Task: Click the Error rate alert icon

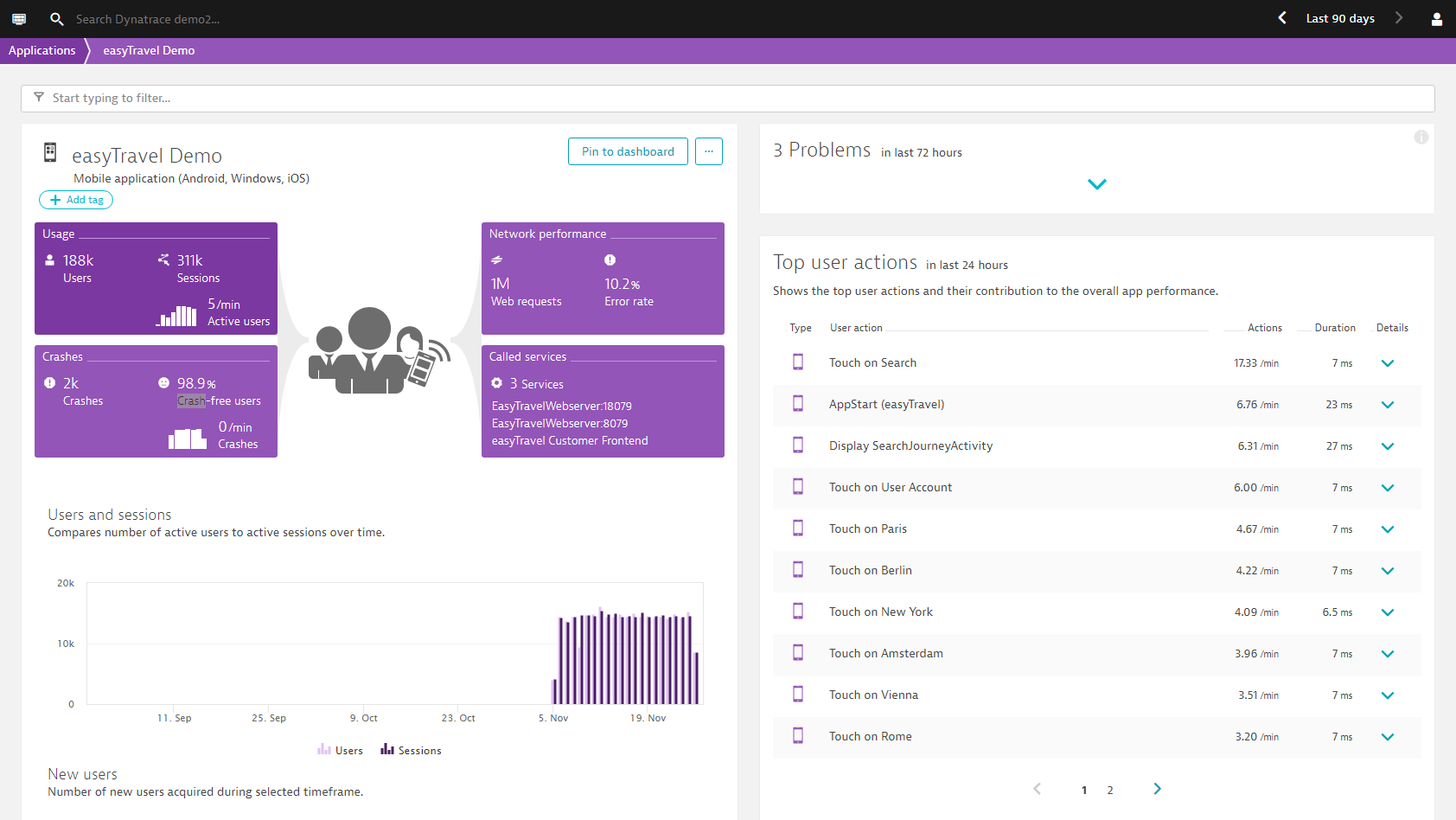Action: point(610,259)
